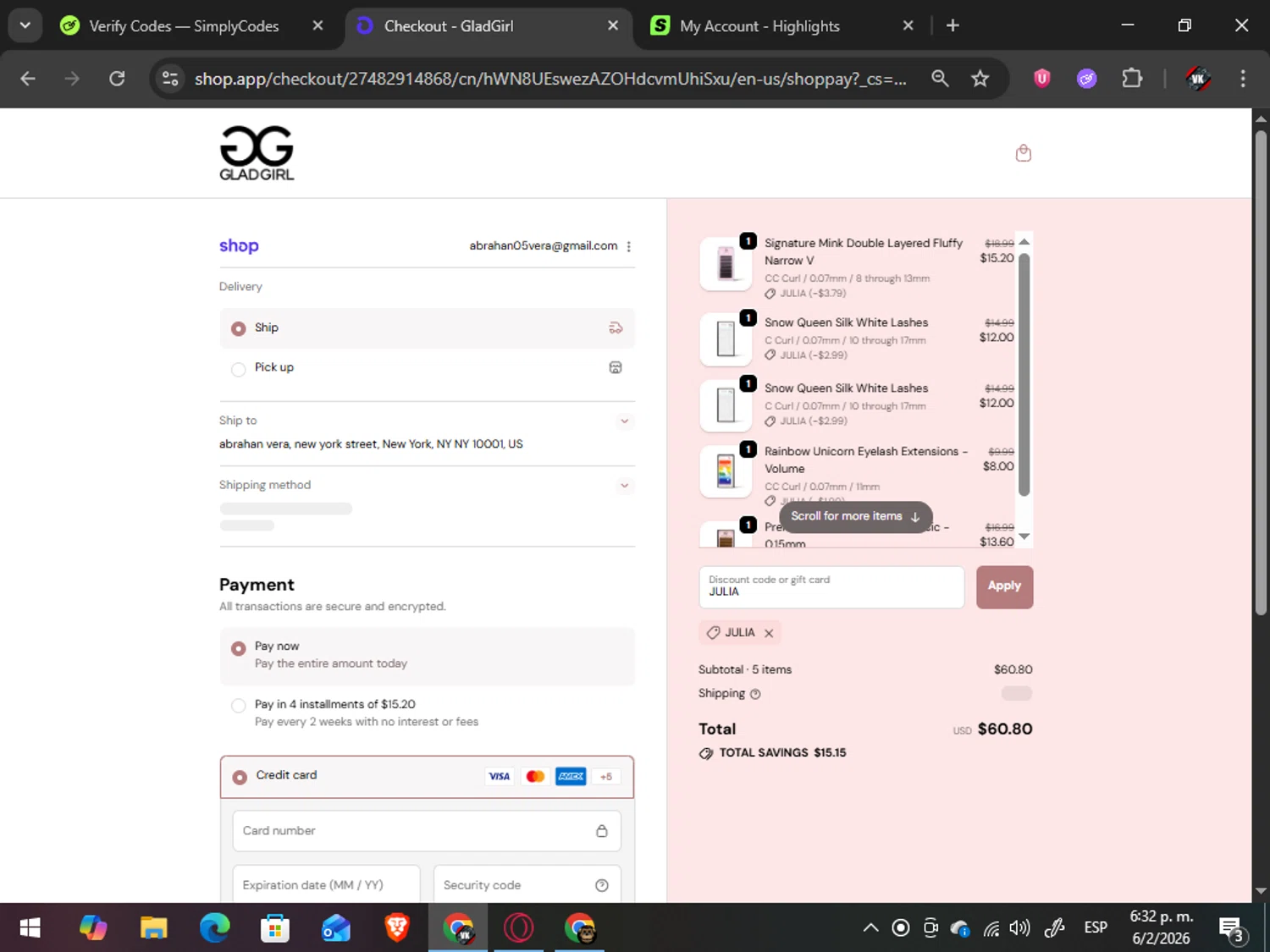Click the store icon in Pick up row
Viewport: 1270px width, 952px height.
coord(616,367)
